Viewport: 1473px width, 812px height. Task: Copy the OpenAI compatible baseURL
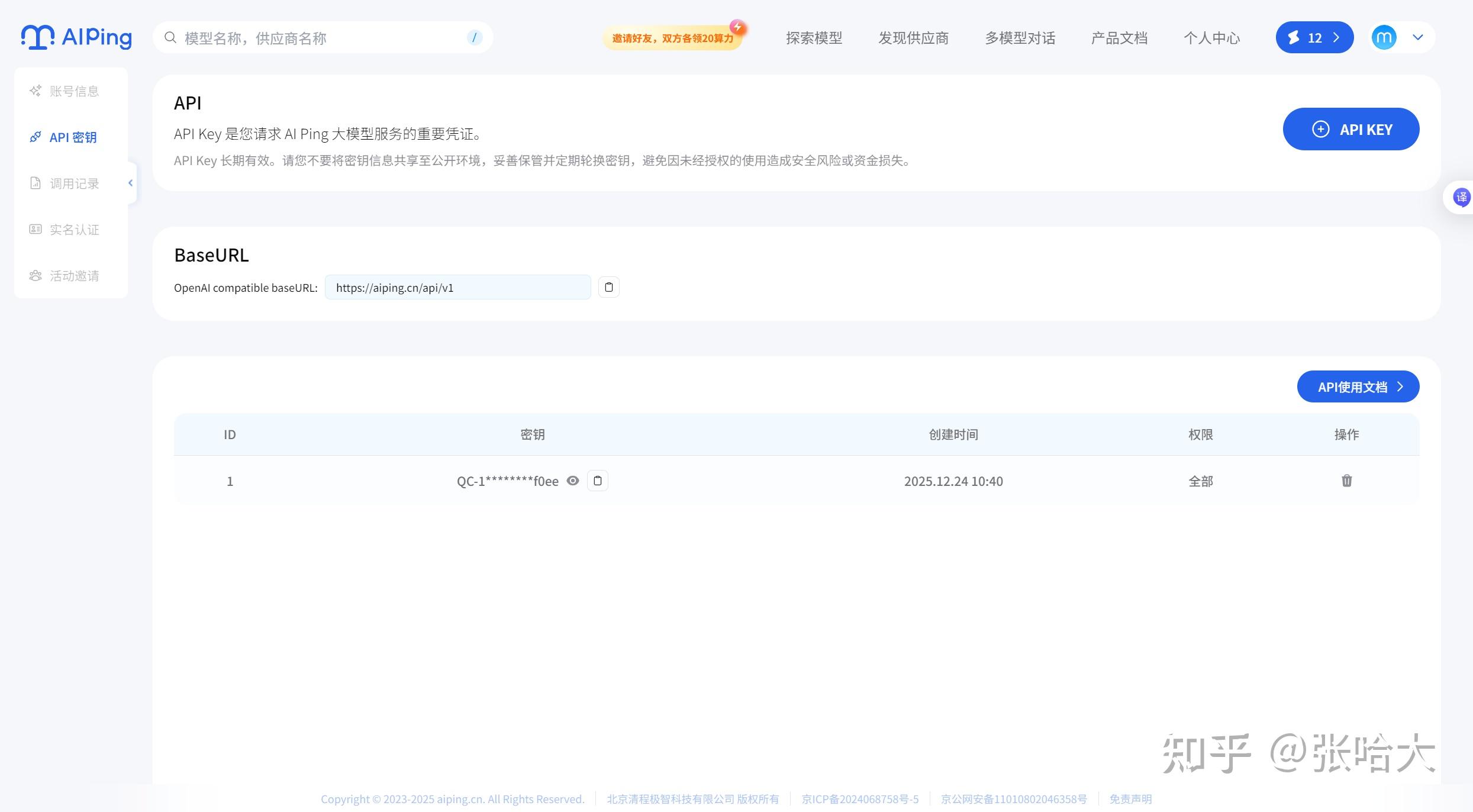pos(608,287)
